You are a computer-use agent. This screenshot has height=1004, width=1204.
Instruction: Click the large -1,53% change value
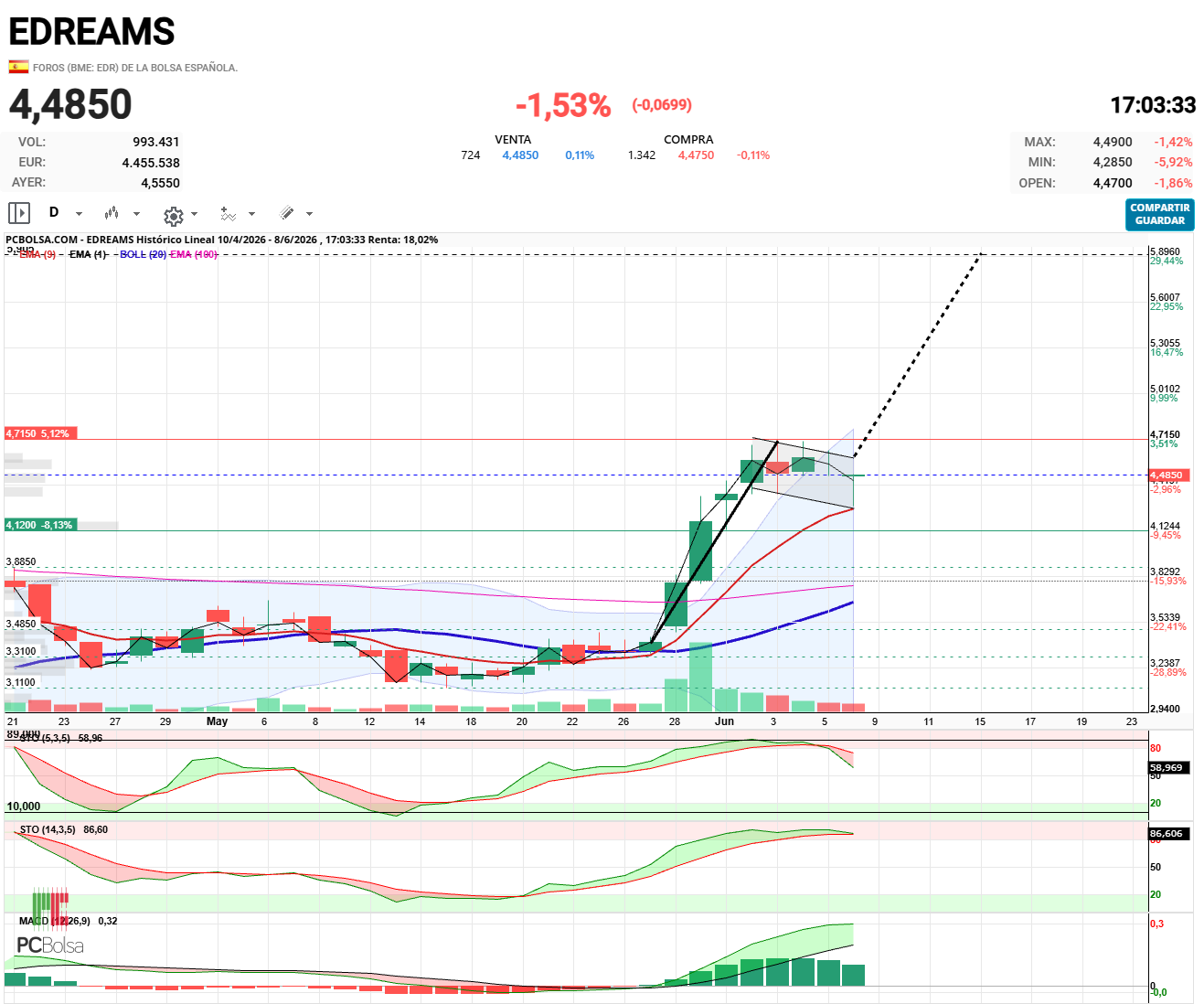563,105
